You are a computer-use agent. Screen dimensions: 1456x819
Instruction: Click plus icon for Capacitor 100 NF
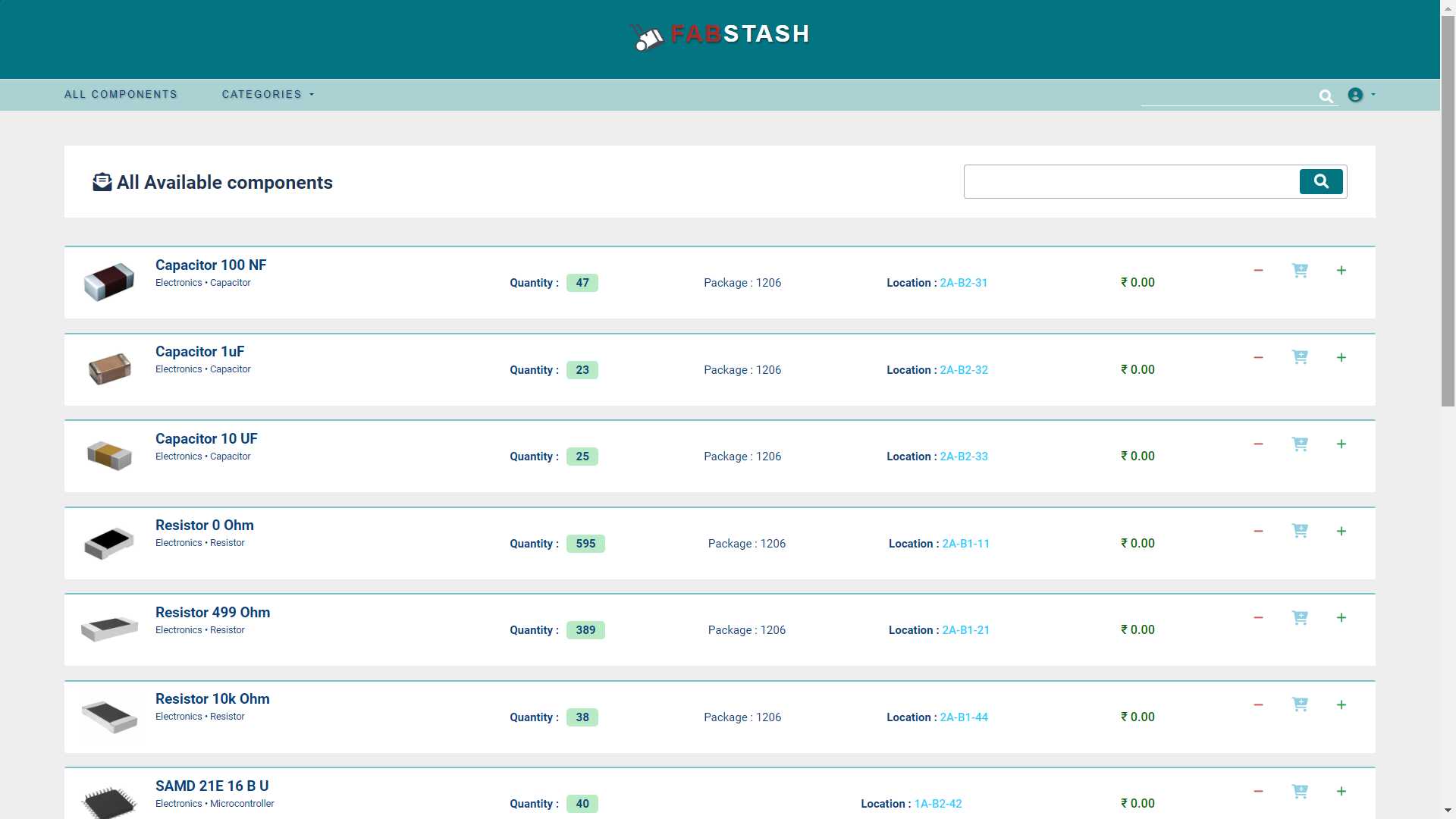point(1341,271)
